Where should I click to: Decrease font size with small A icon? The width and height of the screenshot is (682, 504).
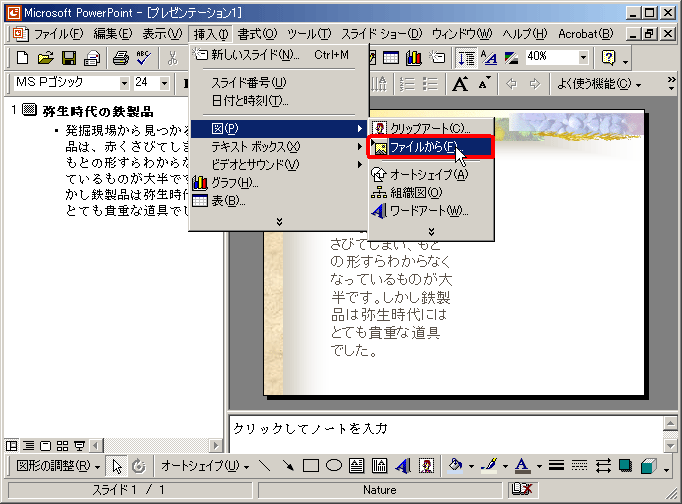pyautogui.click(x=484, y=83)
